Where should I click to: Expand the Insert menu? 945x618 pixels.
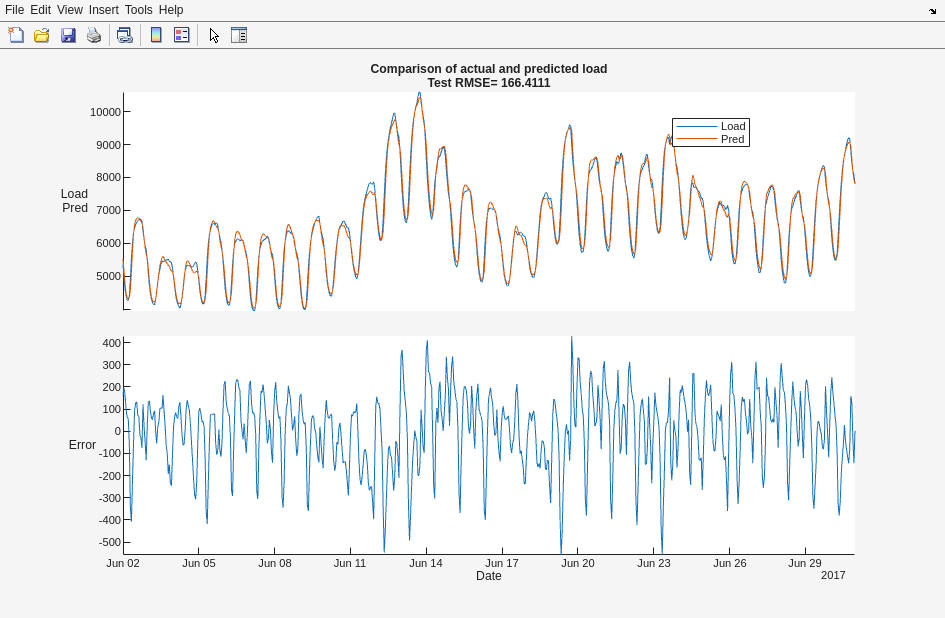[x=104, y=10]
